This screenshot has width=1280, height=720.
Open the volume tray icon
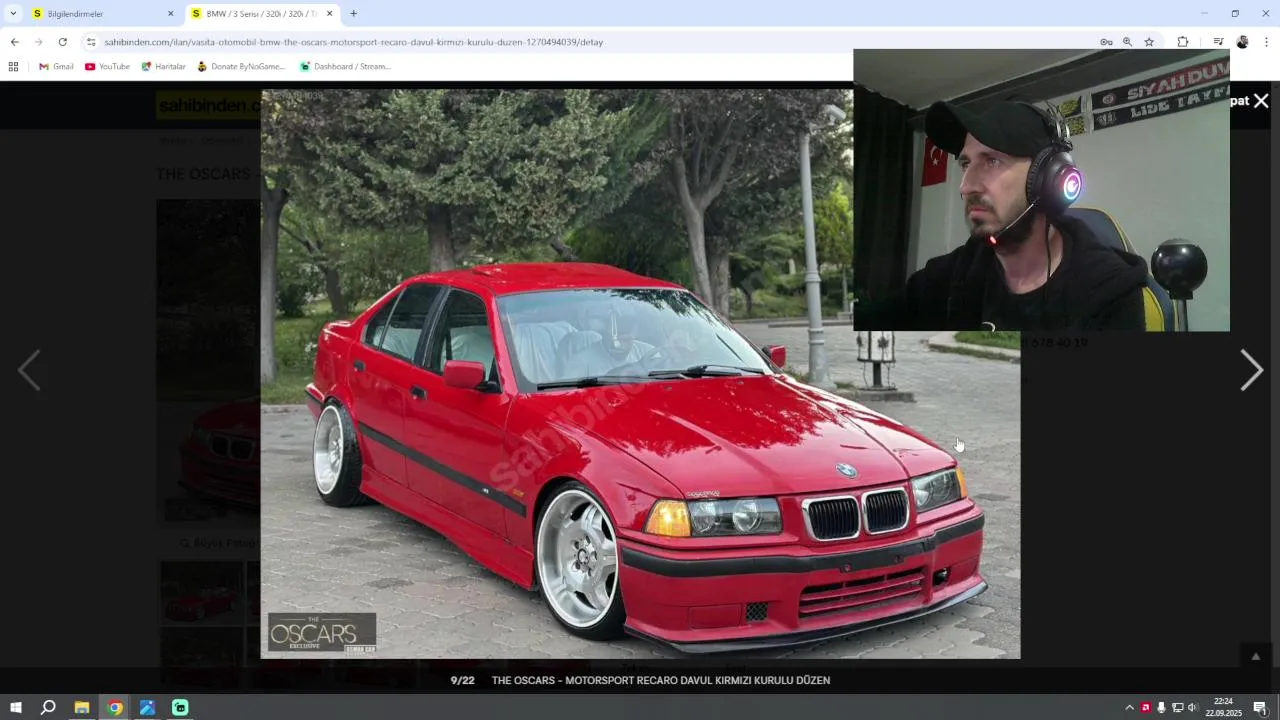pyautogui.click(x=1192, y=708)
